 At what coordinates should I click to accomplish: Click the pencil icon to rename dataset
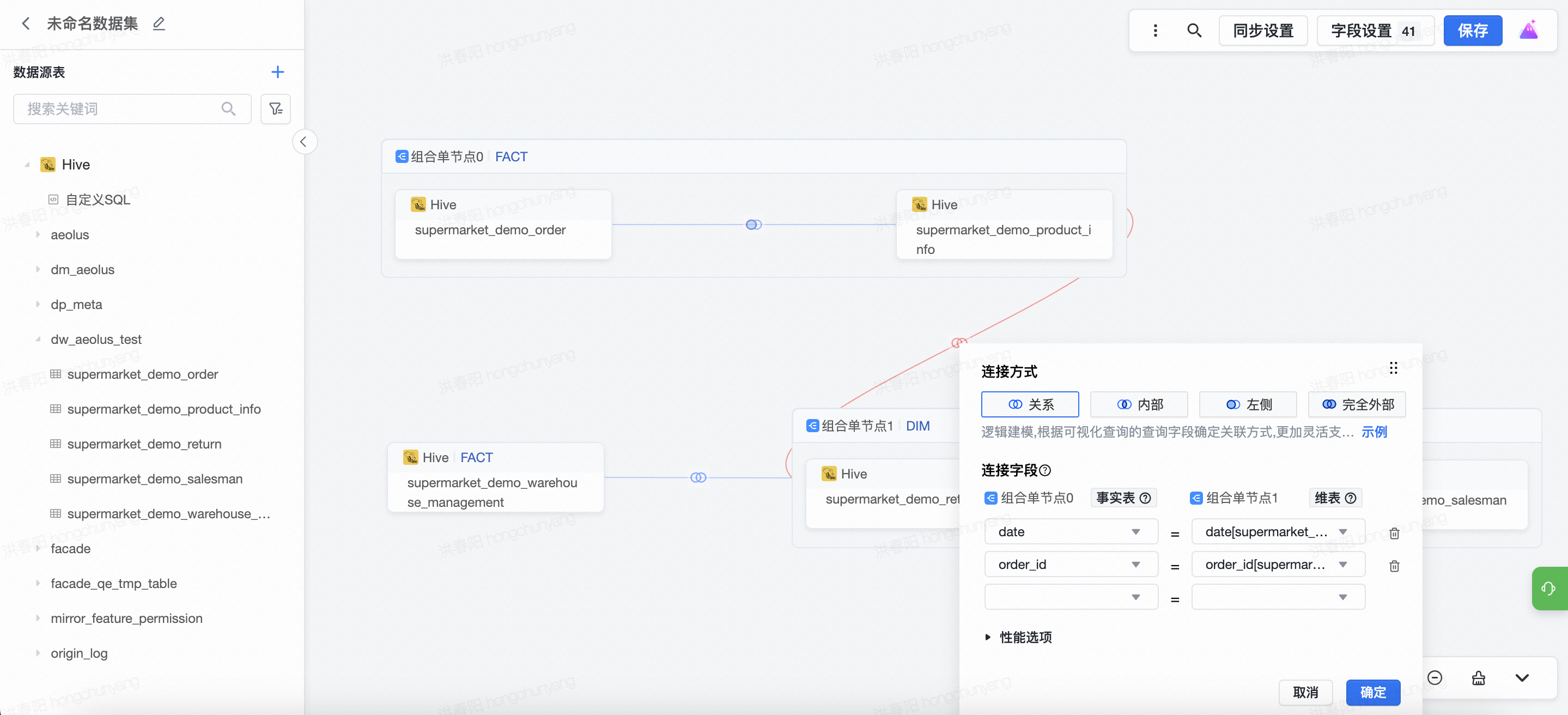(159, 24)
